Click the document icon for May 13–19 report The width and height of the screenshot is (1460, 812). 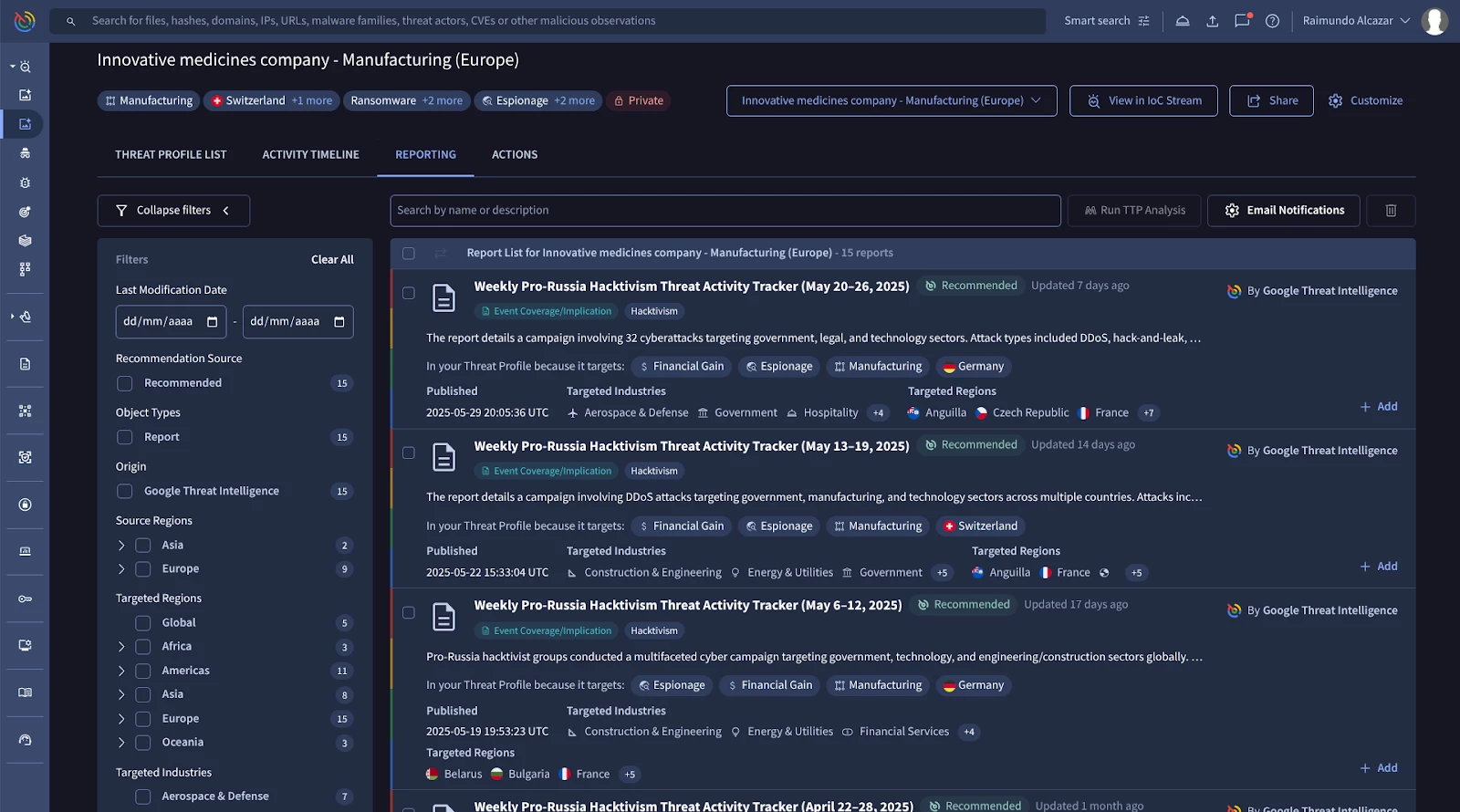click(x=443, y=457)
